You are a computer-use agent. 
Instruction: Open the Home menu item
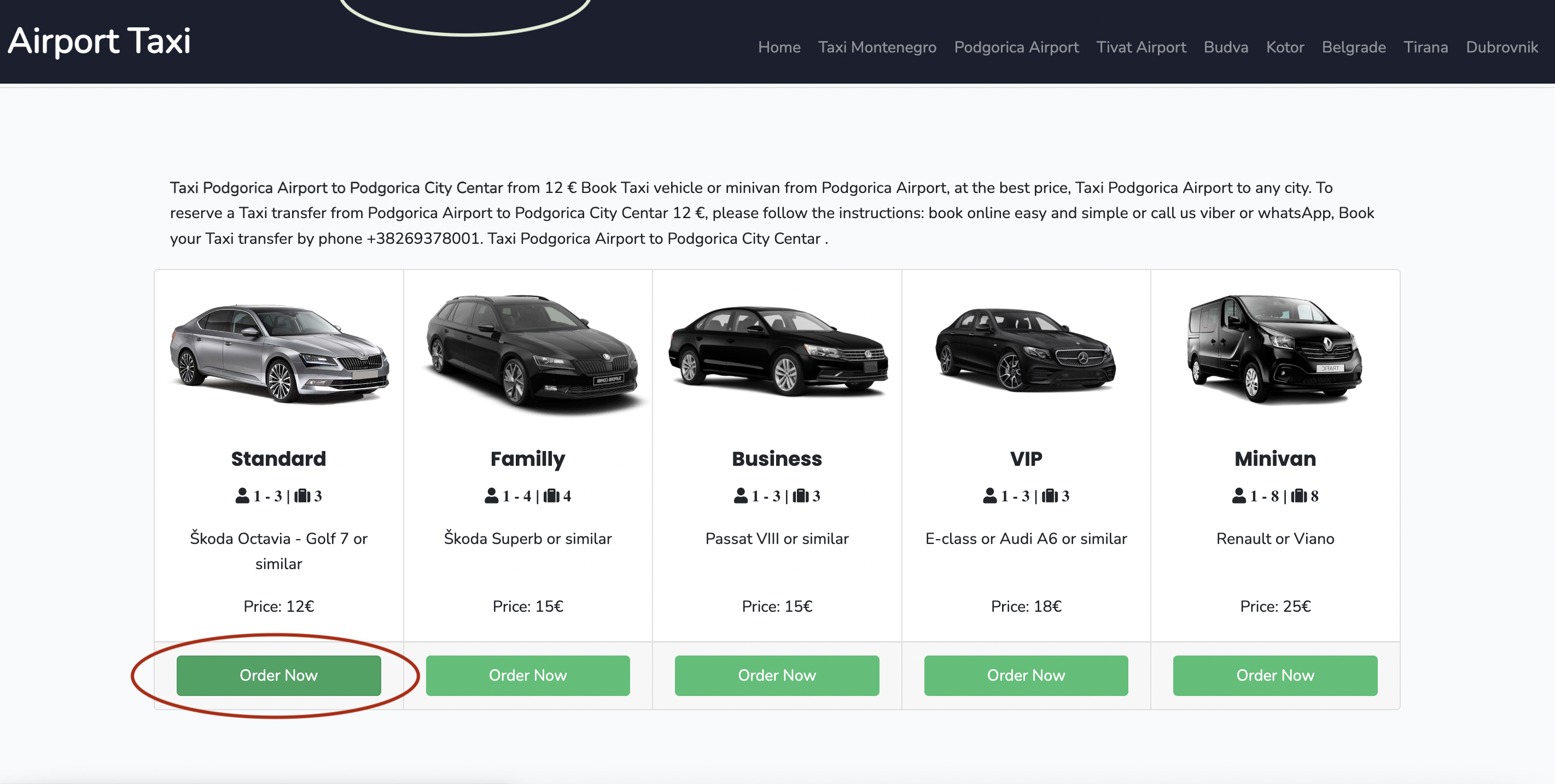tap(779, 47)
